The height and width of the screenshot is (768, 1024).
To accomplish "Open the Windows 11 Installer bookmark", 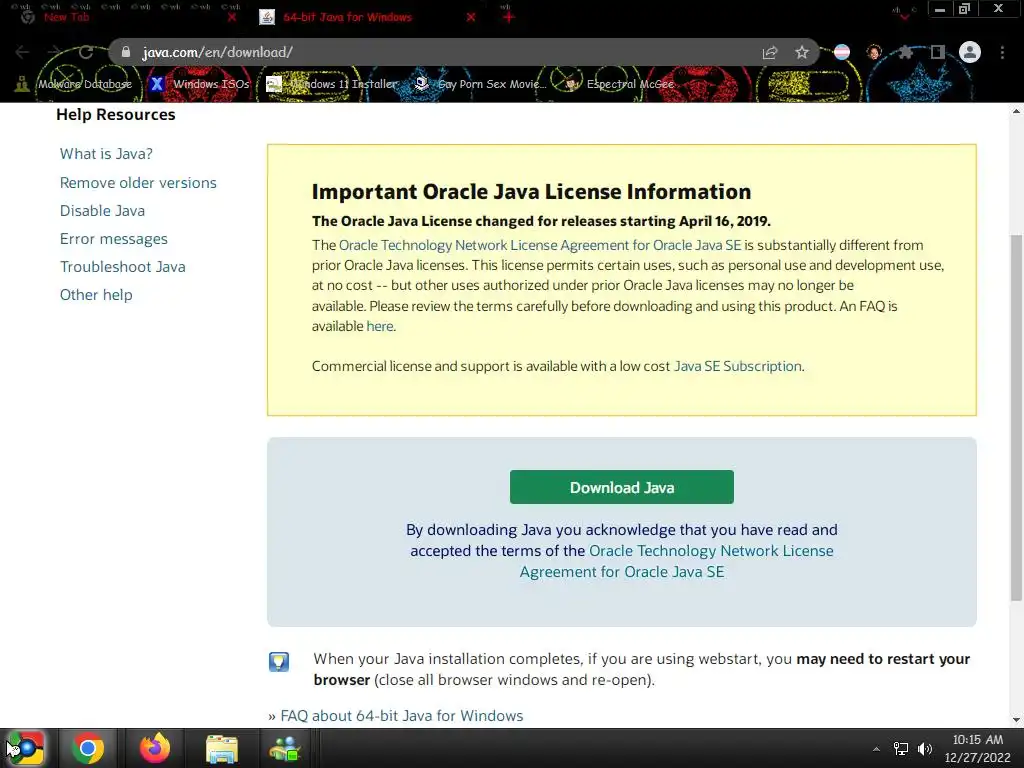I will coord(332,84).
